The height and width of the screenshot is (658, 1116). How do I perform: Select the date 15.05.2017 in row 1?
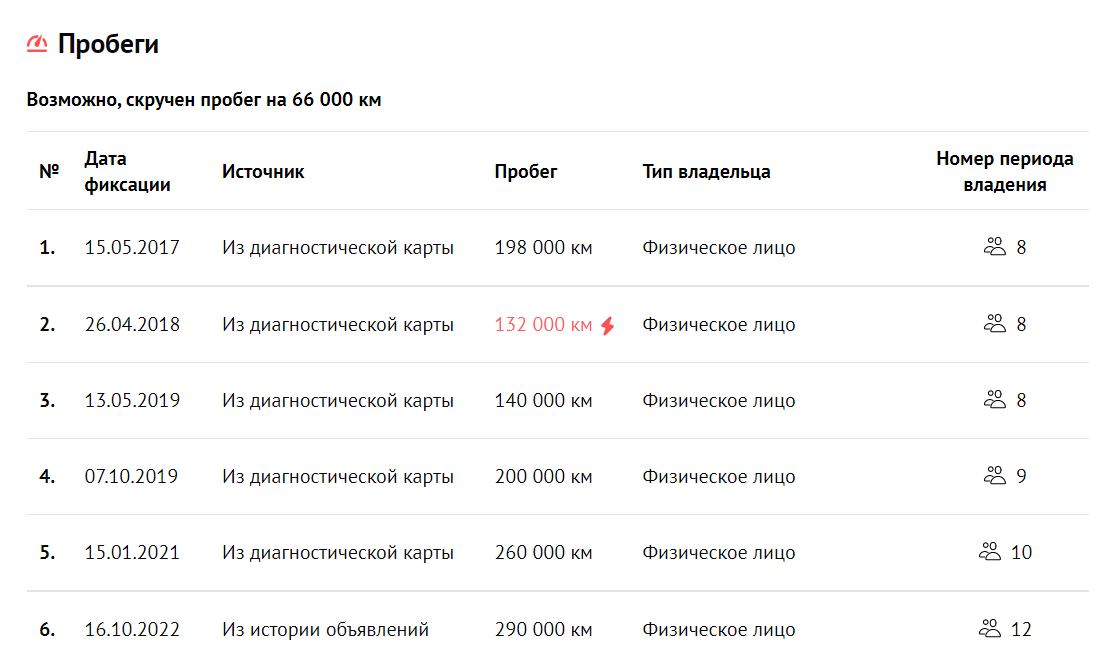[x=133, y=246]
